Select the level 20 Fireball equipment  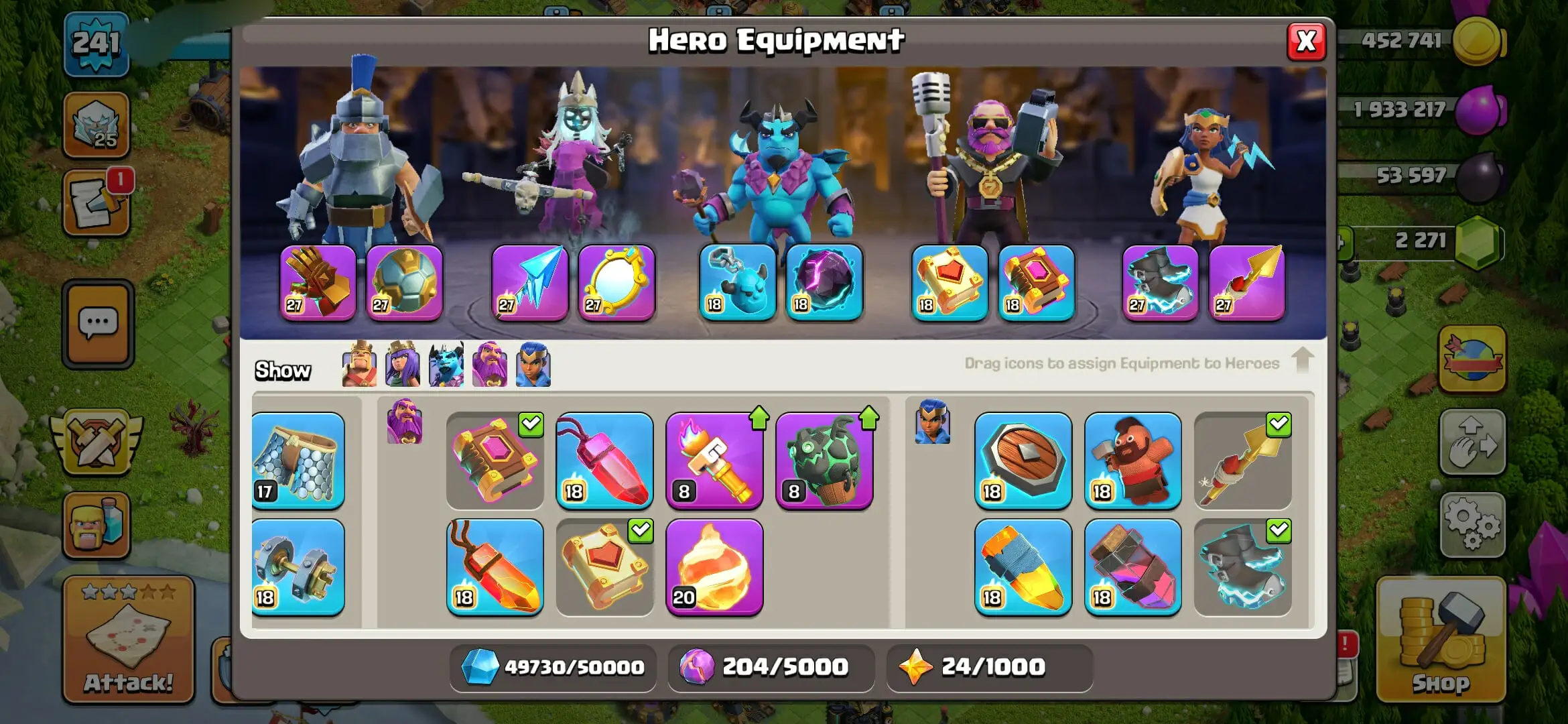tap(714, 567)
